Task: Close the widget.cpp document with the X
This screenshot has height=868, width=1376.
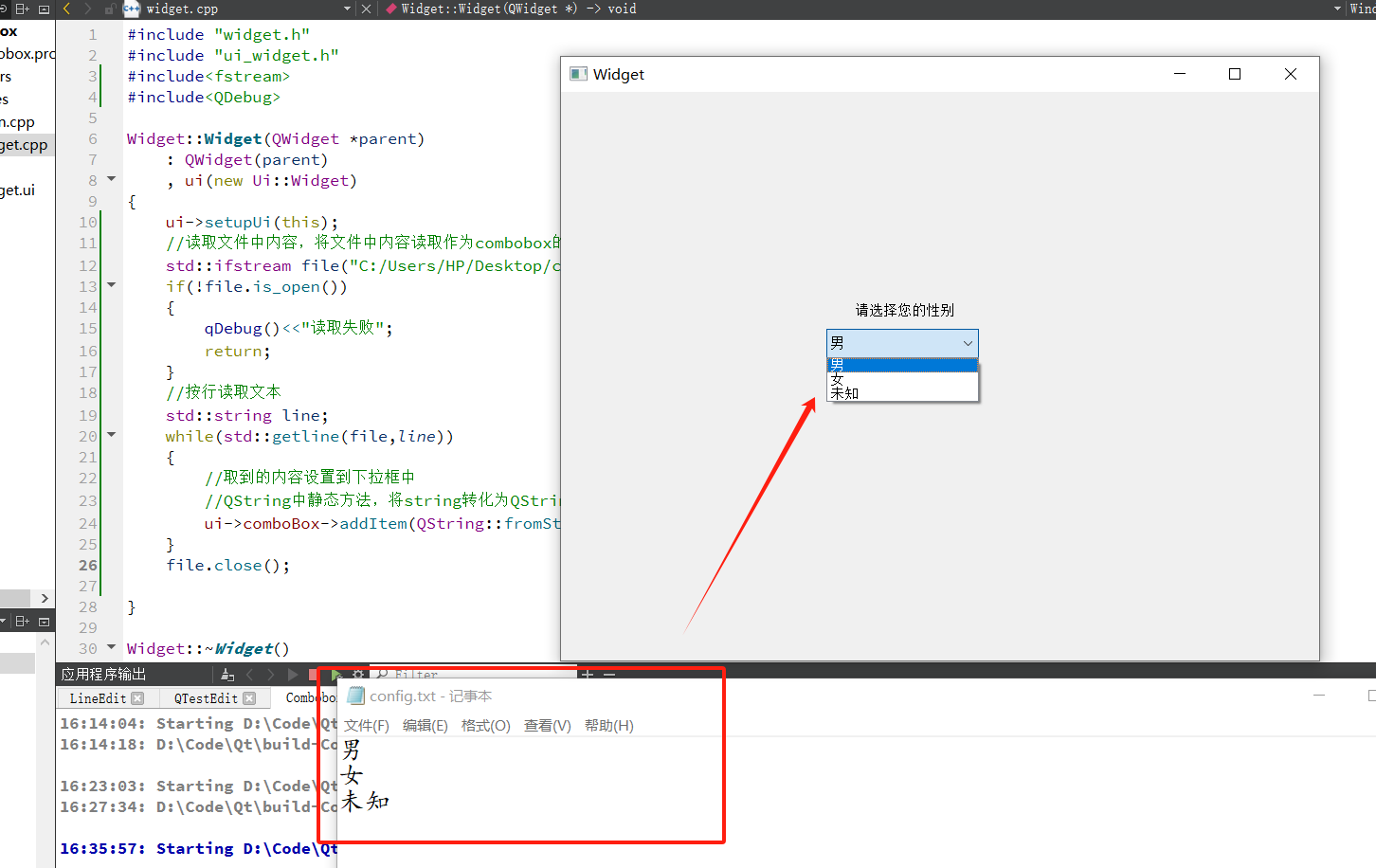Action: click(x=366, y=9)
